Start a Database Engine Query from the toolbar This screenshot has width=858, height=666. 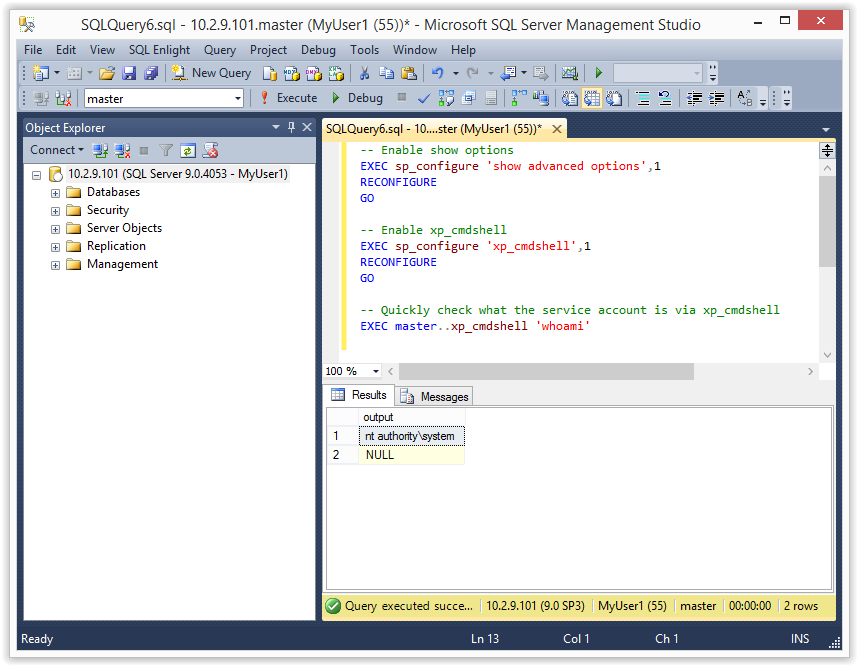(270, 73)
